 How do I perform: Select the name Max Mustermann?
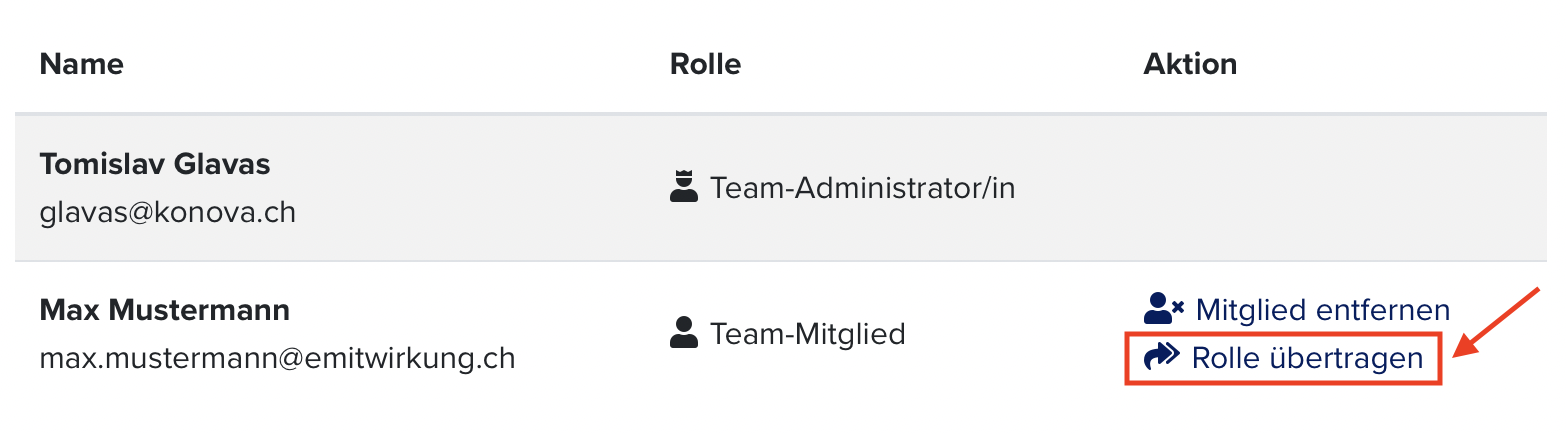click(165, 309)
